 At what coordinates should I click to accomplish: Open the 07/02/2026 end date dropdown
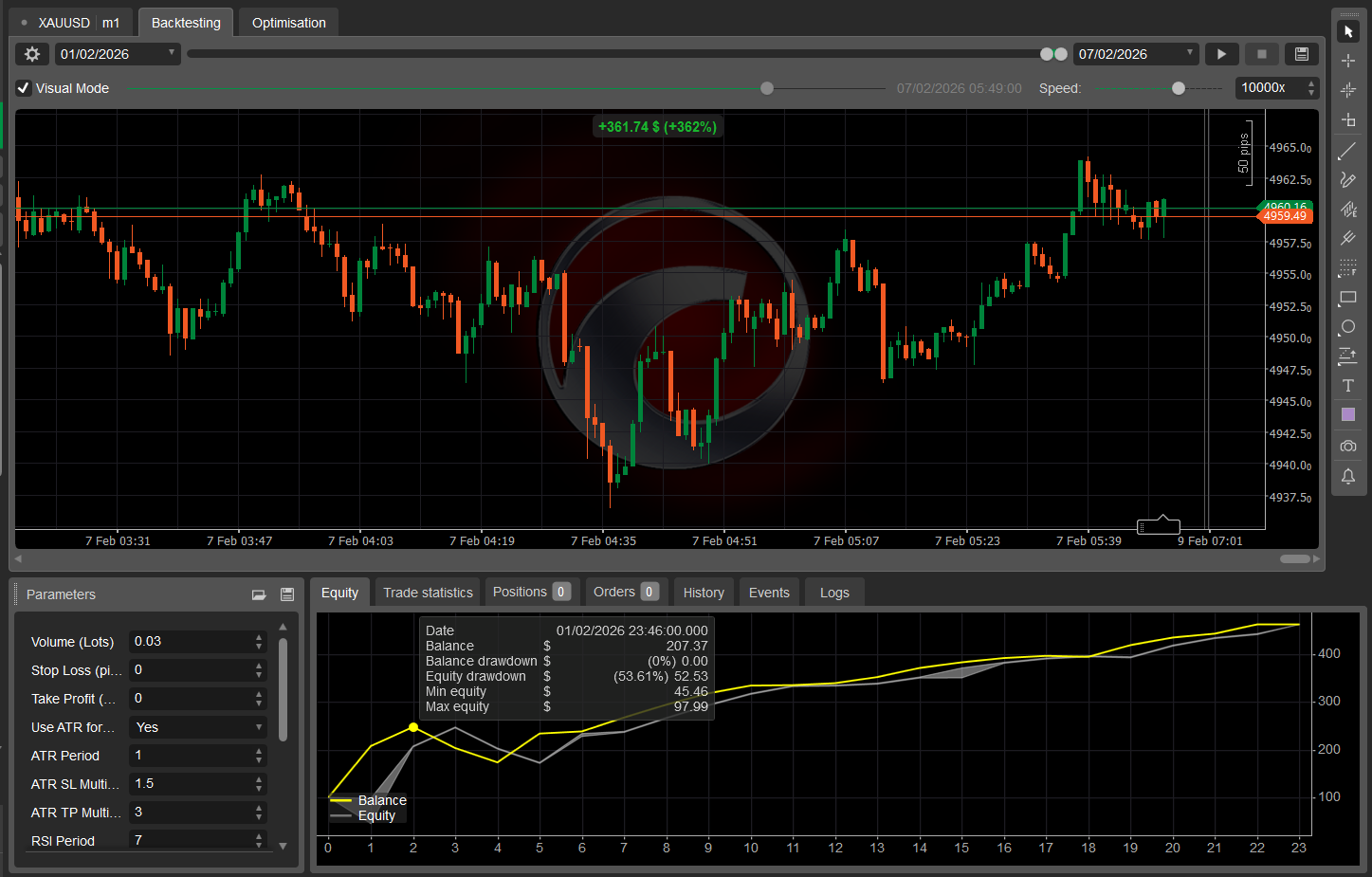point(1190,54)
